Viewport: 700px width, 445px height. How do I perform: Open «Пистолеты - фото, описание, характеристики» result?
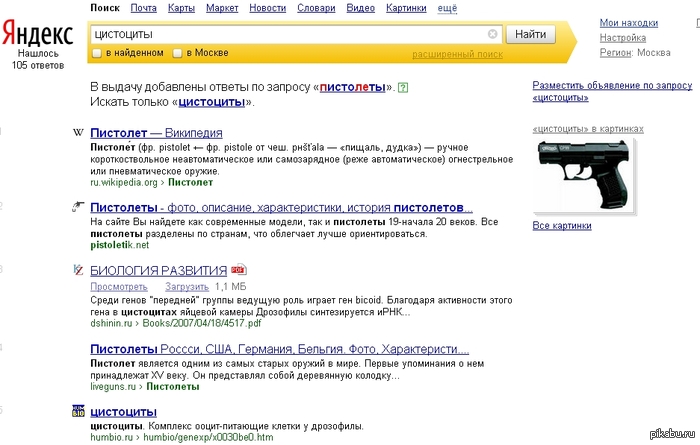pyautogui.click(x=281, y=207)
